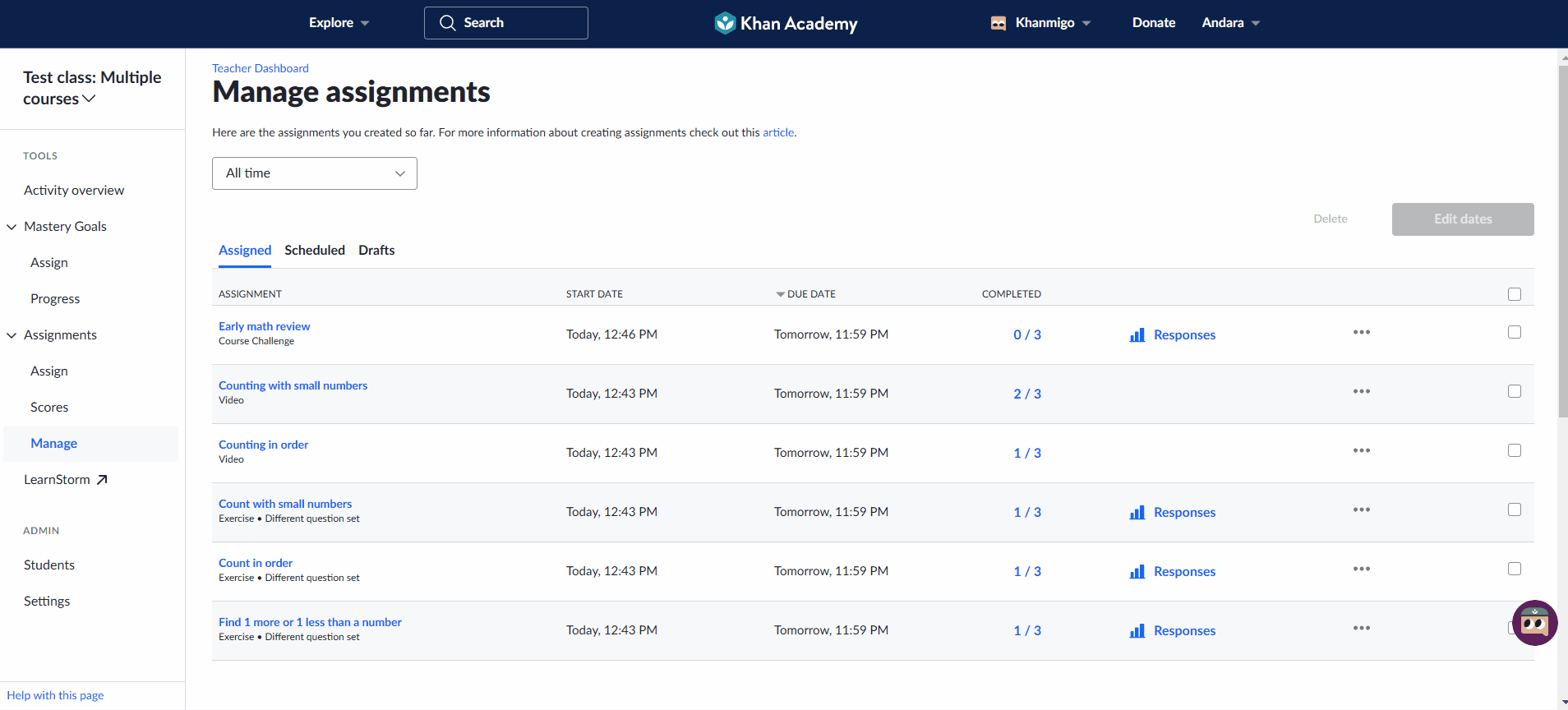Click the Edit dates button
This screenshot has width=1568, height=710.
tap(1463, 219)
